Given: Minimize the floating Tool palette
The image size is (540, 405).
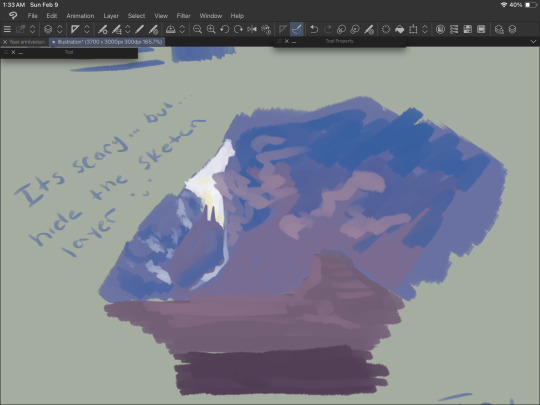Looking at the screenshot, I should coord(21,53).
